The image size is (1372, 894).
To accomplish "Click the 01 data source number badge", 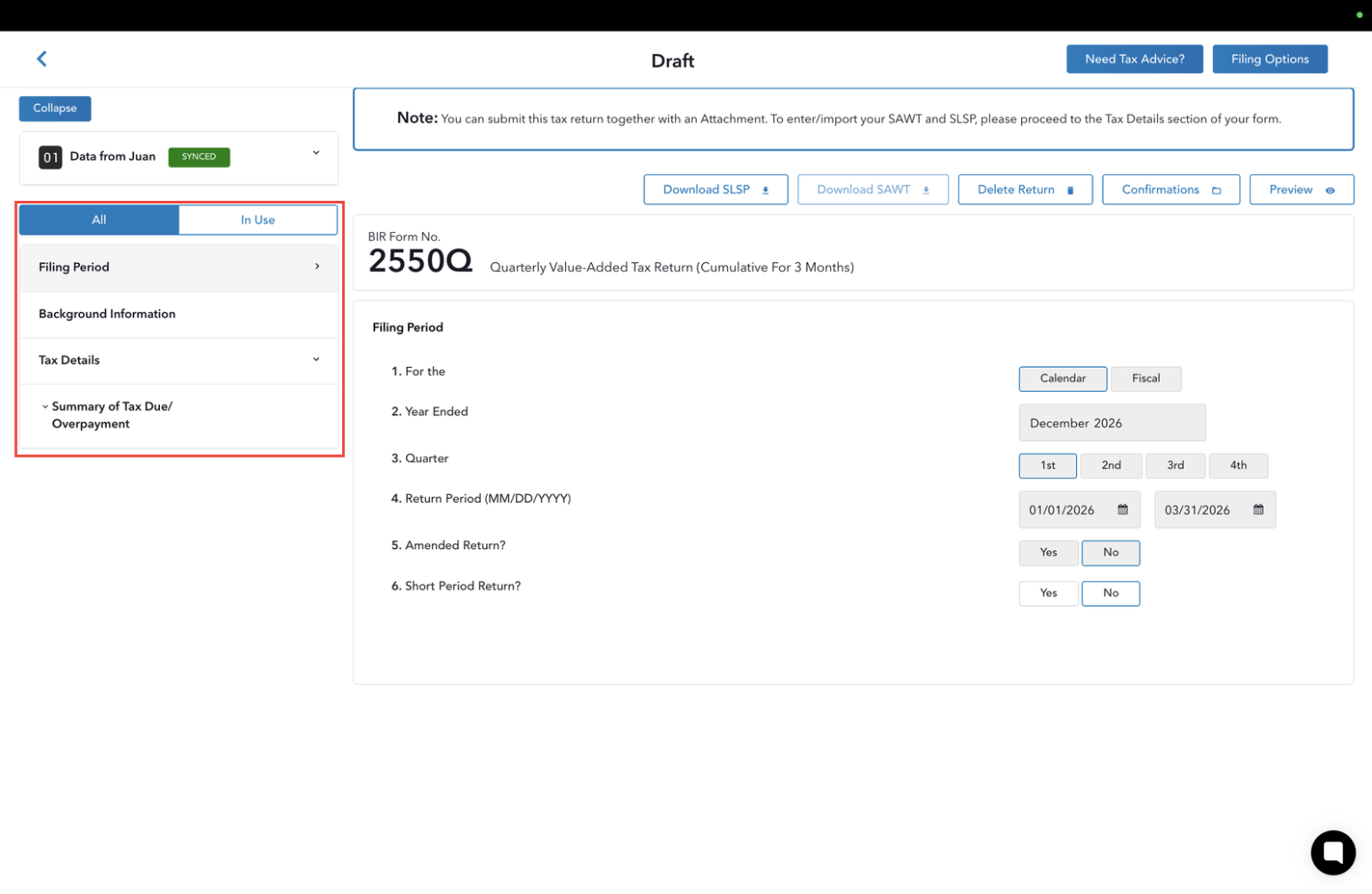I will pyautogui.click(x=51, y=157).
